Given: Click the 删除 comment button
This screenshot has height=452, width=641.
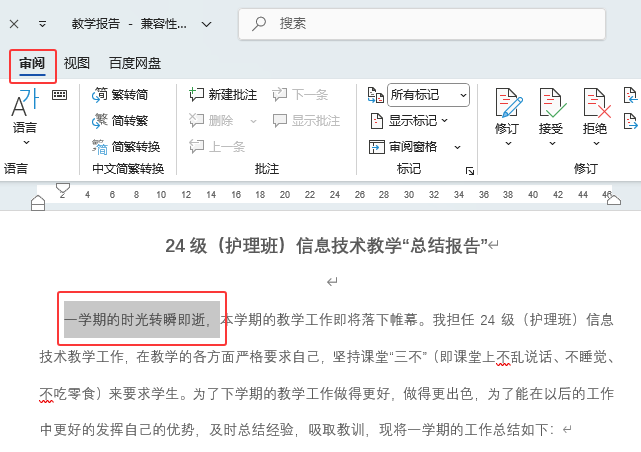Looking at the screenshot, I should (x=211, y=121).
